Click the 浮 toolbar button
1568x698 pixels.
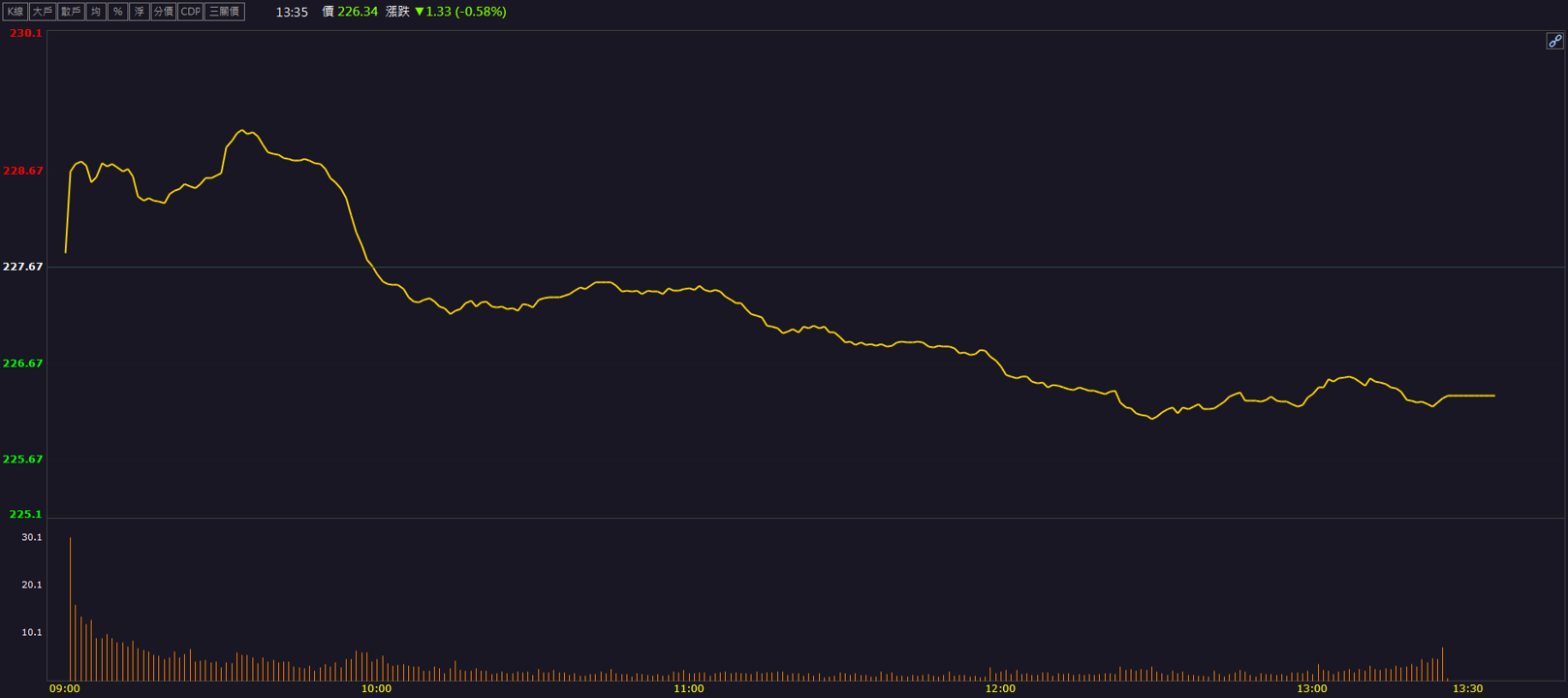140,12
